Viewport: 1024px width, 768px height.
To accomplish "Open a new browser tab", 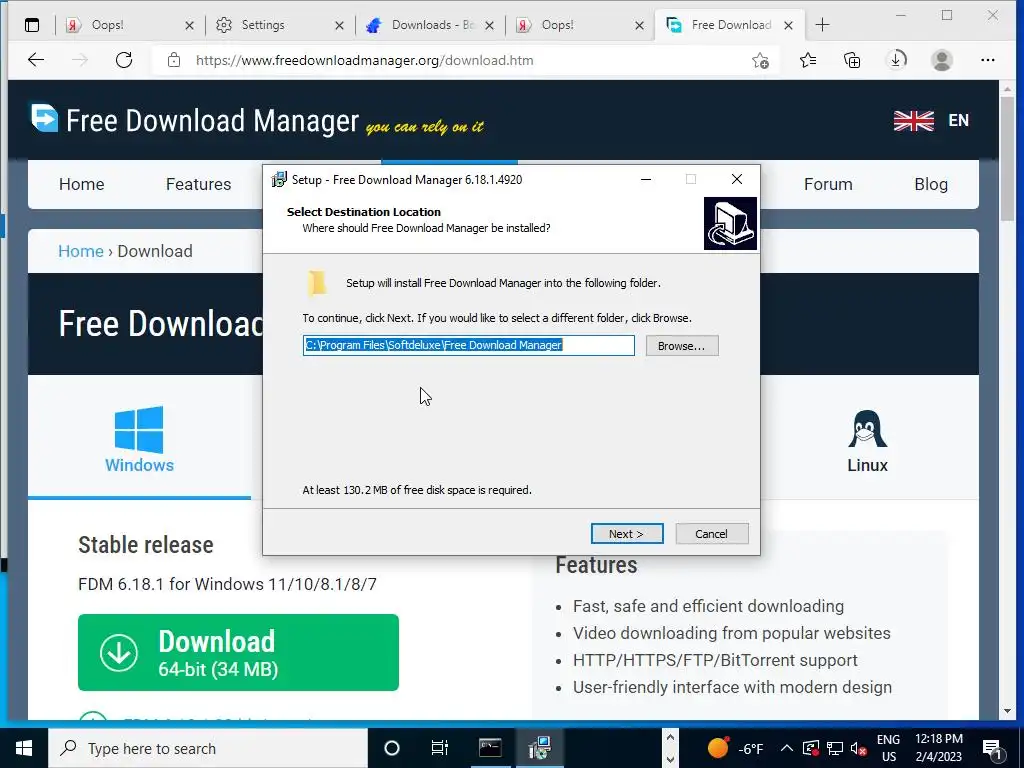I will tap(822, 25).
